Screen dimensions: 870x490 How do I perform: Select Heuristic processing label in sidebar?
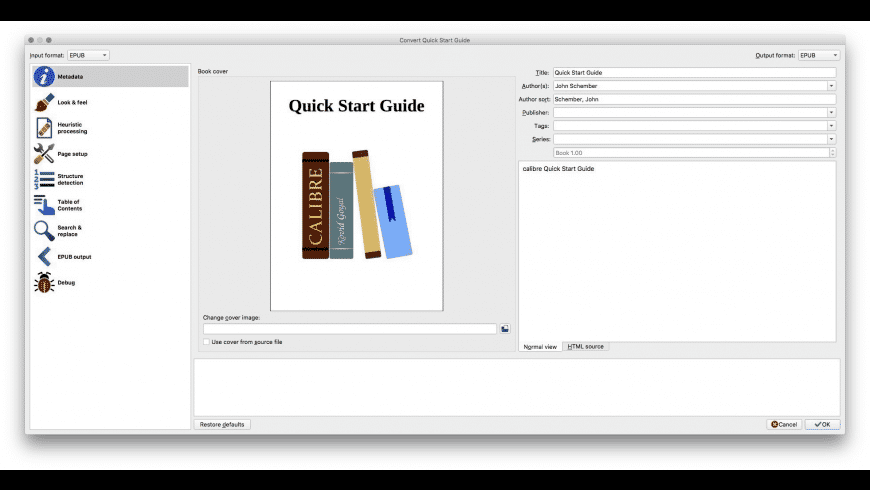[x=72, y=128]
